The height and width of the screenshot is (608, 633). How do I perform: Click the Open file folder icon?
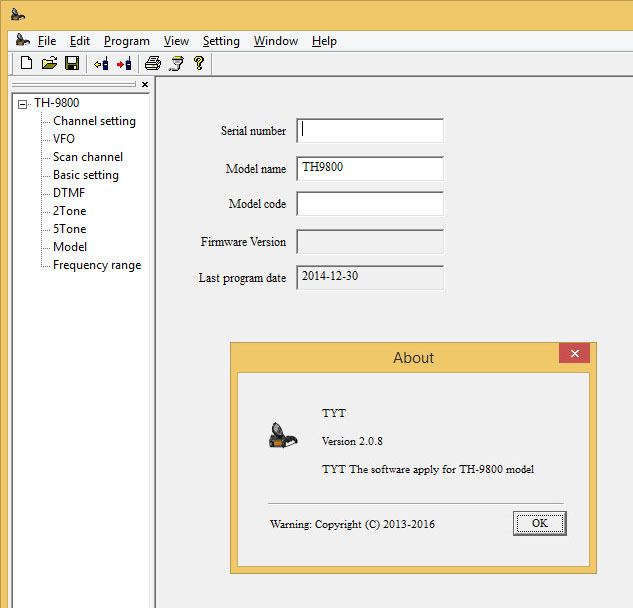pyautogui.click(x=49, y=63)
